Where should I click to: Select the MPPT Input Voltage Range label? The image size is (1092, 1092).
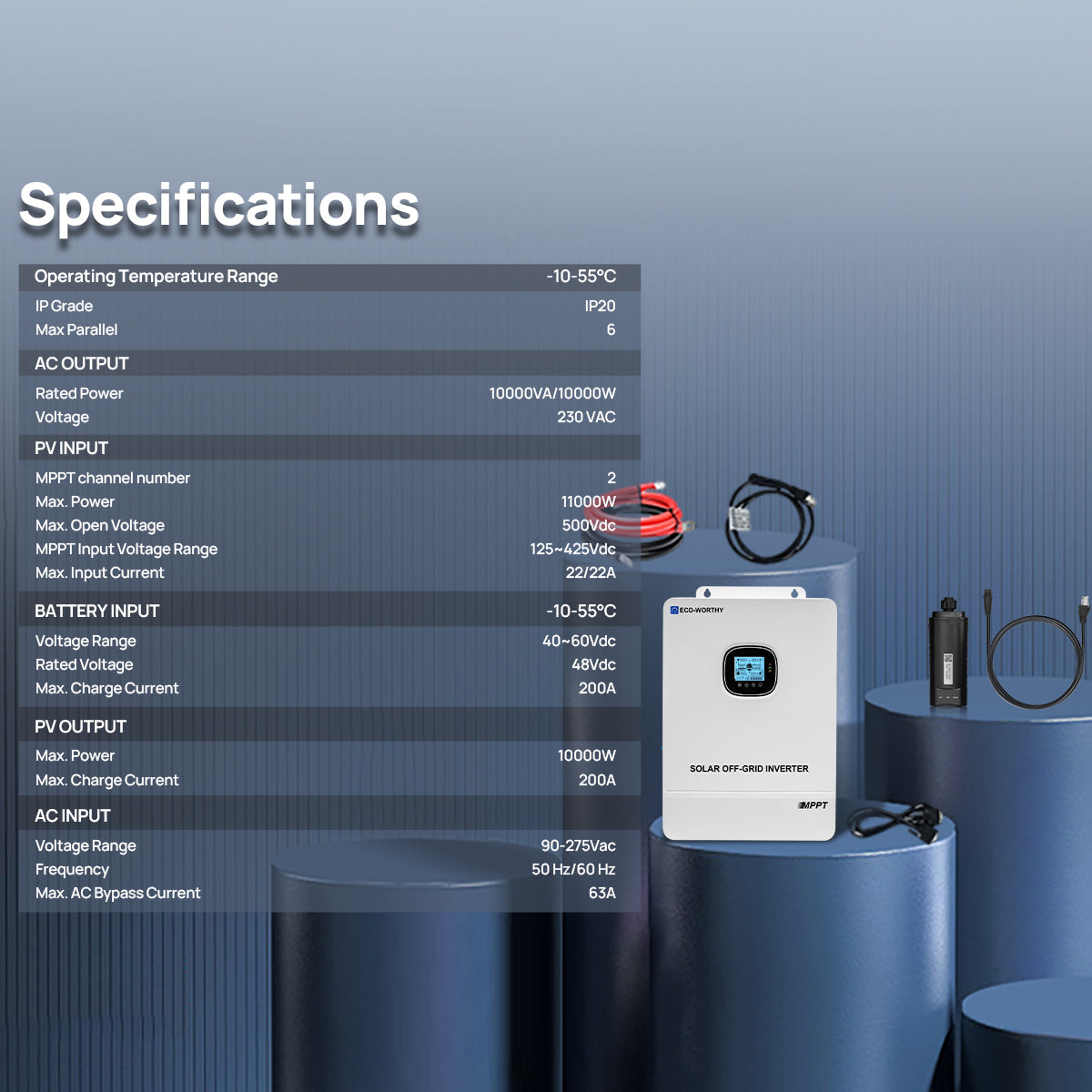(x=126, y=549)
